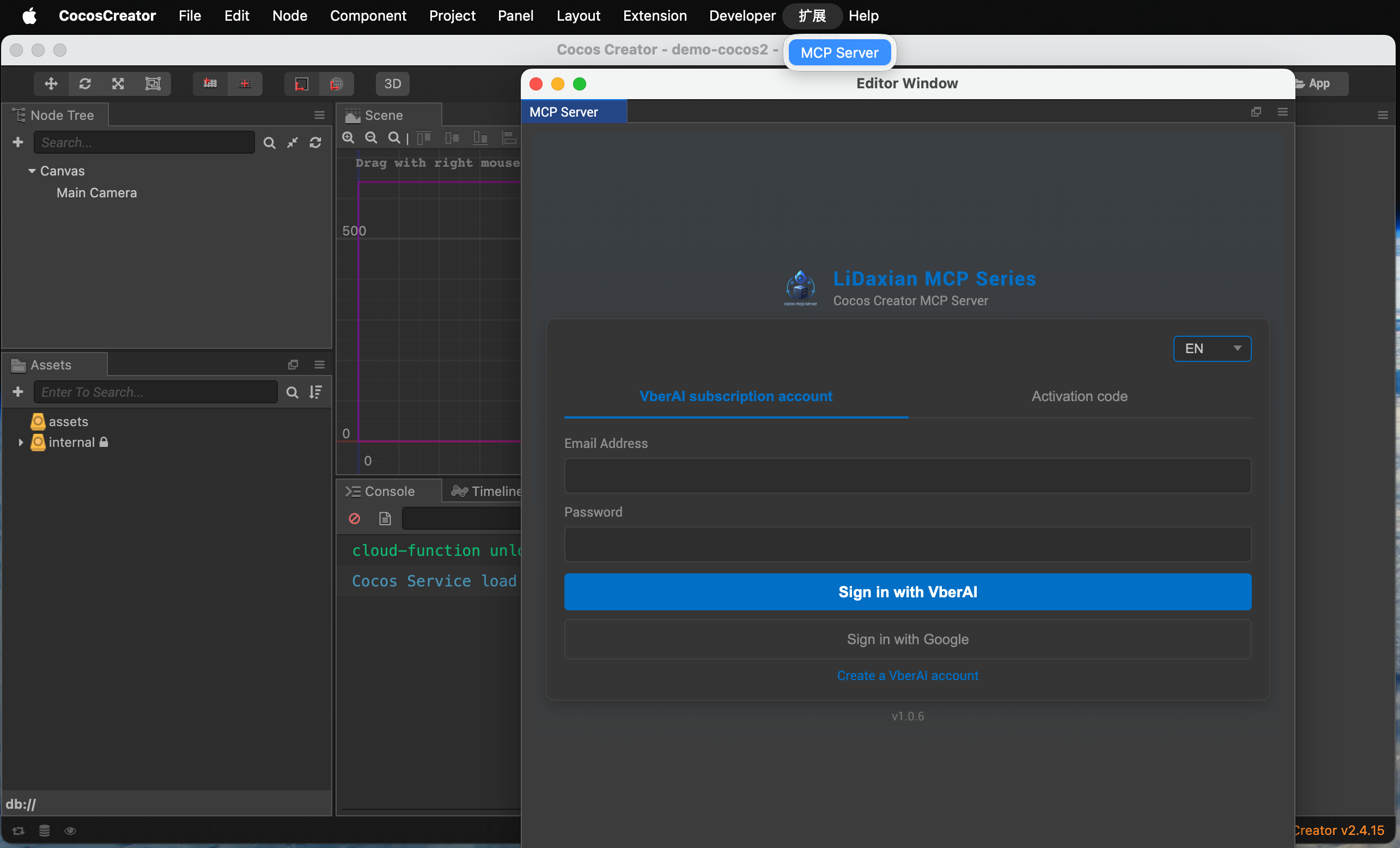Collapse all nodes in Node Tree
This screenshot has width=1400, height=848.
click(293, 143)
